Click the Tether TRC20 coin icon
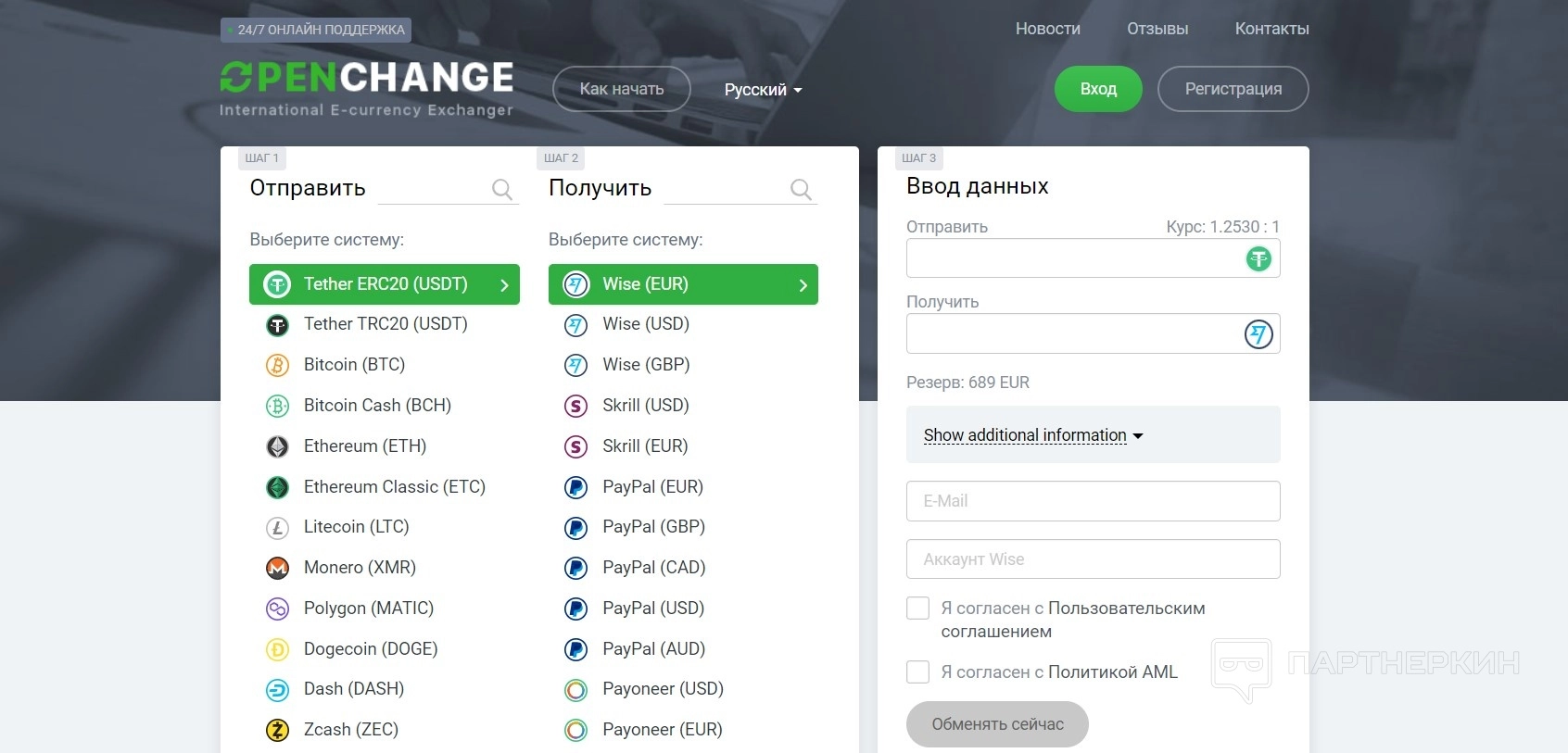This screenshot has width=1568, height=753. click(277, 324)
